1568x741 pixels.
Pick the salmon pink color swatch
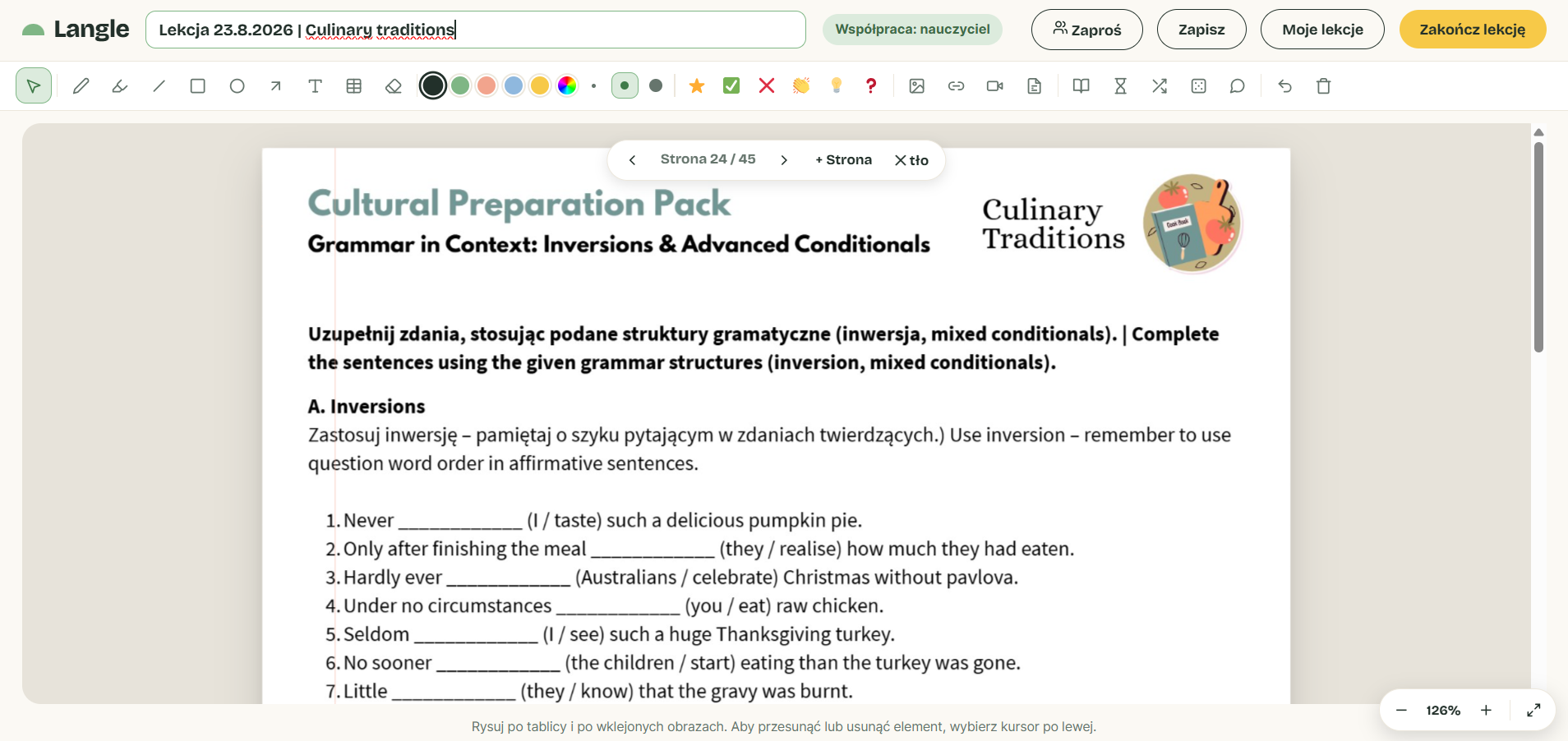tap(487, 85)
